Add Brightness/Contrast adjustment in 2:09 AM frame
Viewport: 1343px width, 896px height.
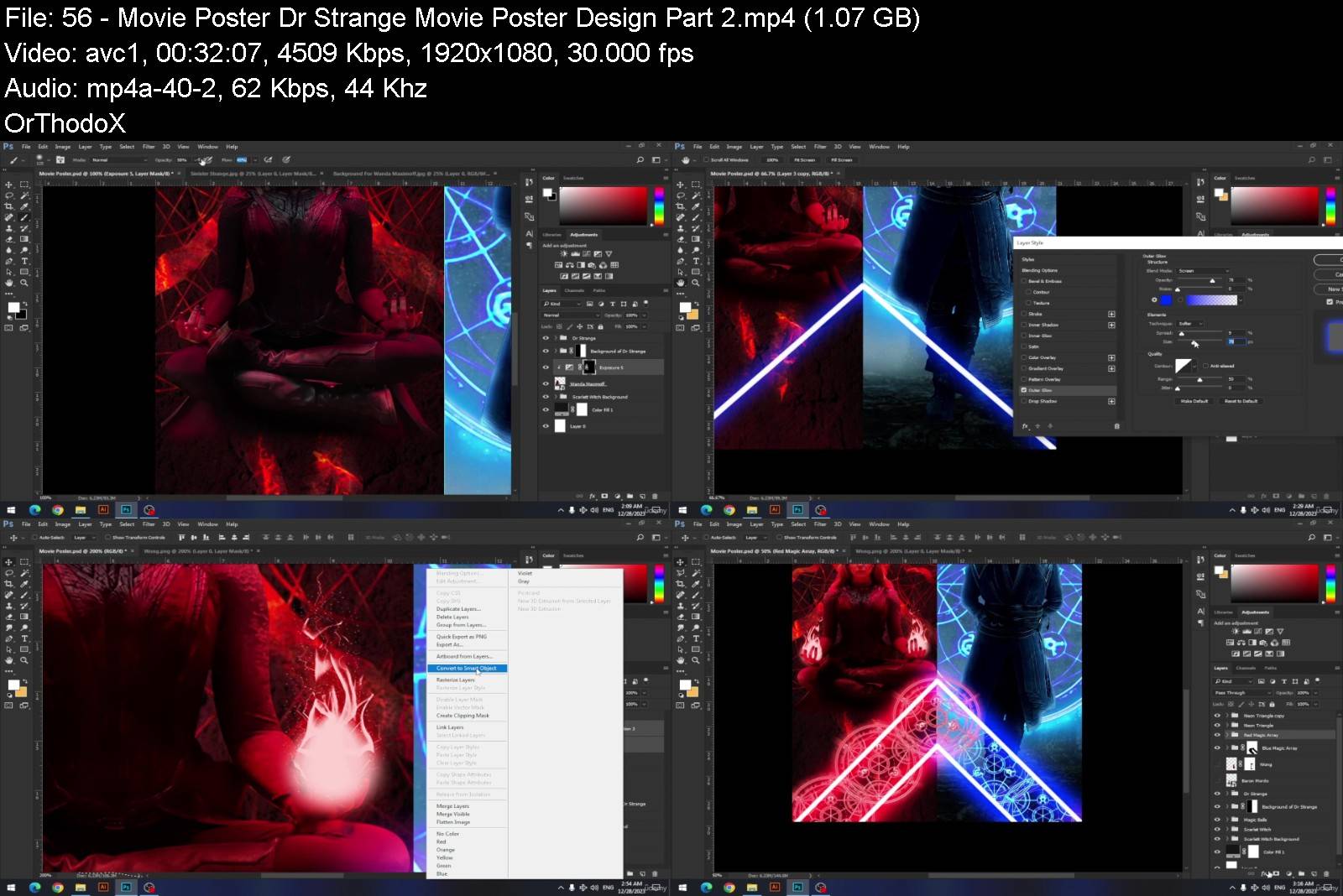[564, 253]
